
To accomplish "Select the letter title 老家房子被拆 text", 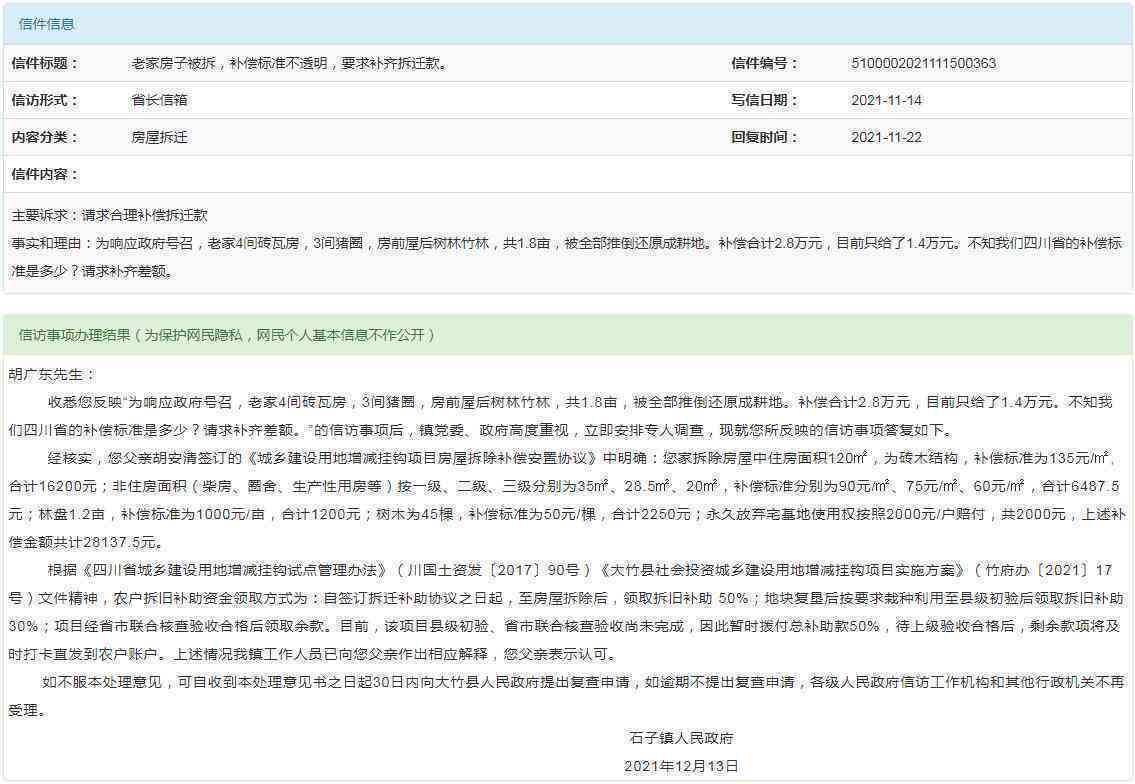I will (x=290, y=64).
